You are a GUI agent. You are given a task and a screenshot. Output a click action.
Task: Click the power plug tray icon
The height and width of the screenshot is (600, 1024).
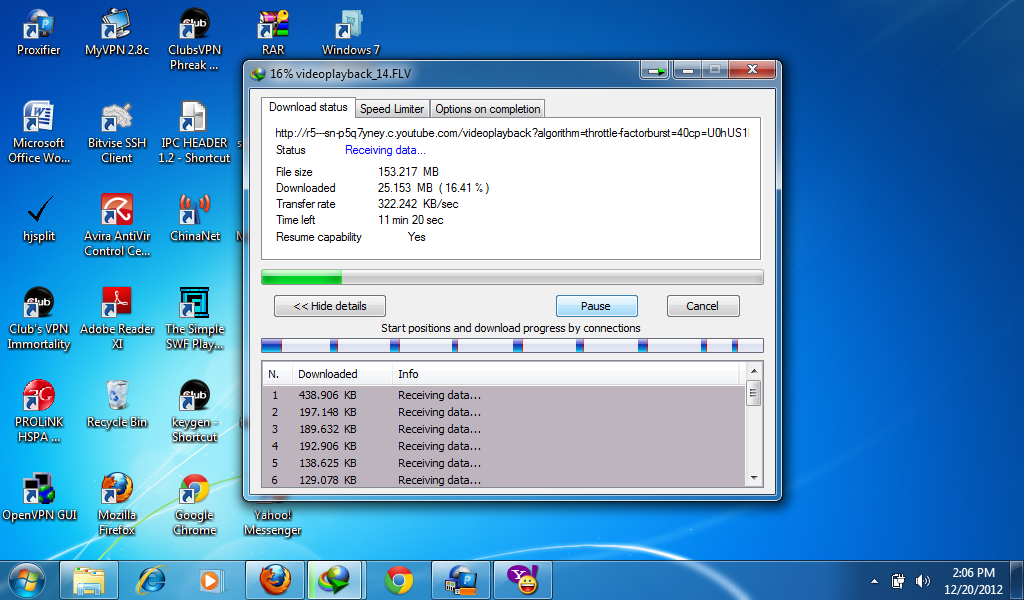[898, 581]
